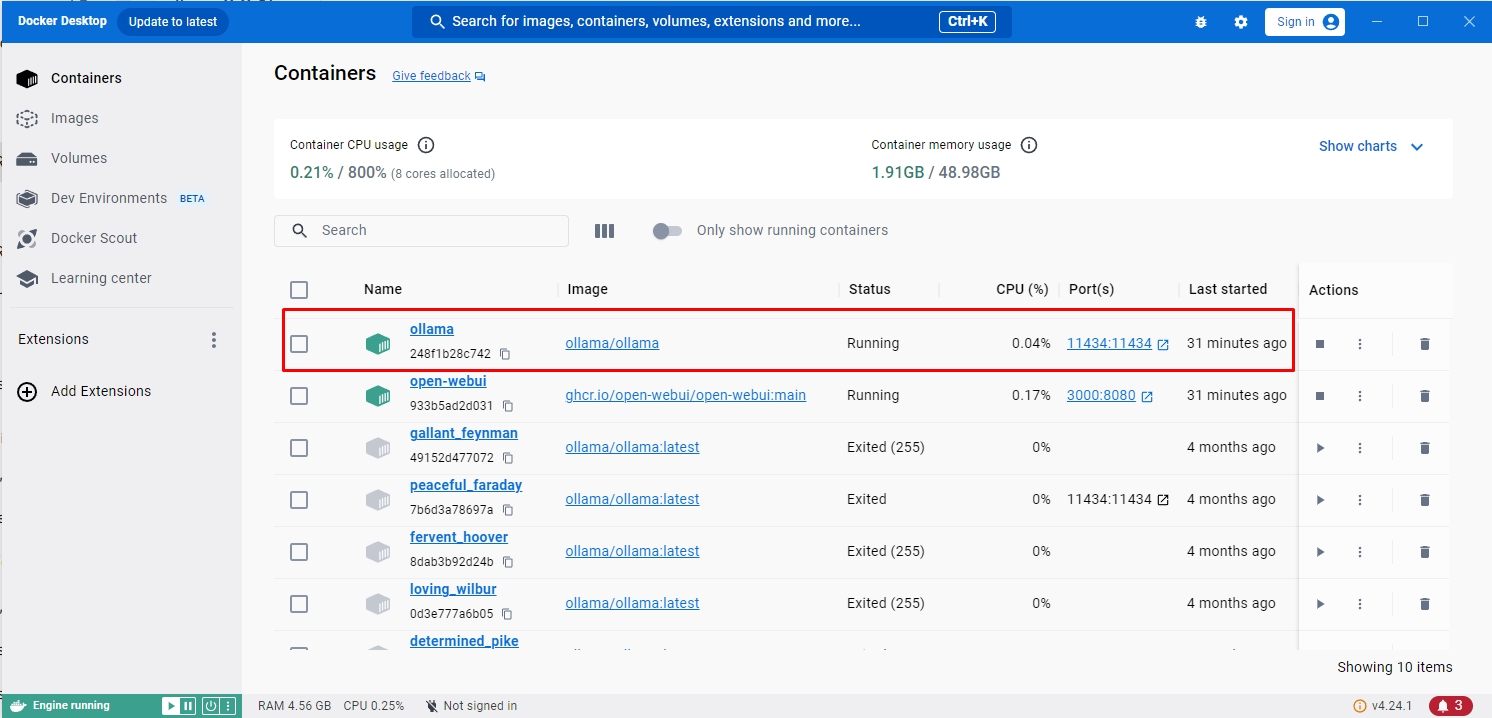The image size is (1492, 718).
Task: Select the loving_wilbur checkbox
Action: pyautogui.click(x=299, y=604)
